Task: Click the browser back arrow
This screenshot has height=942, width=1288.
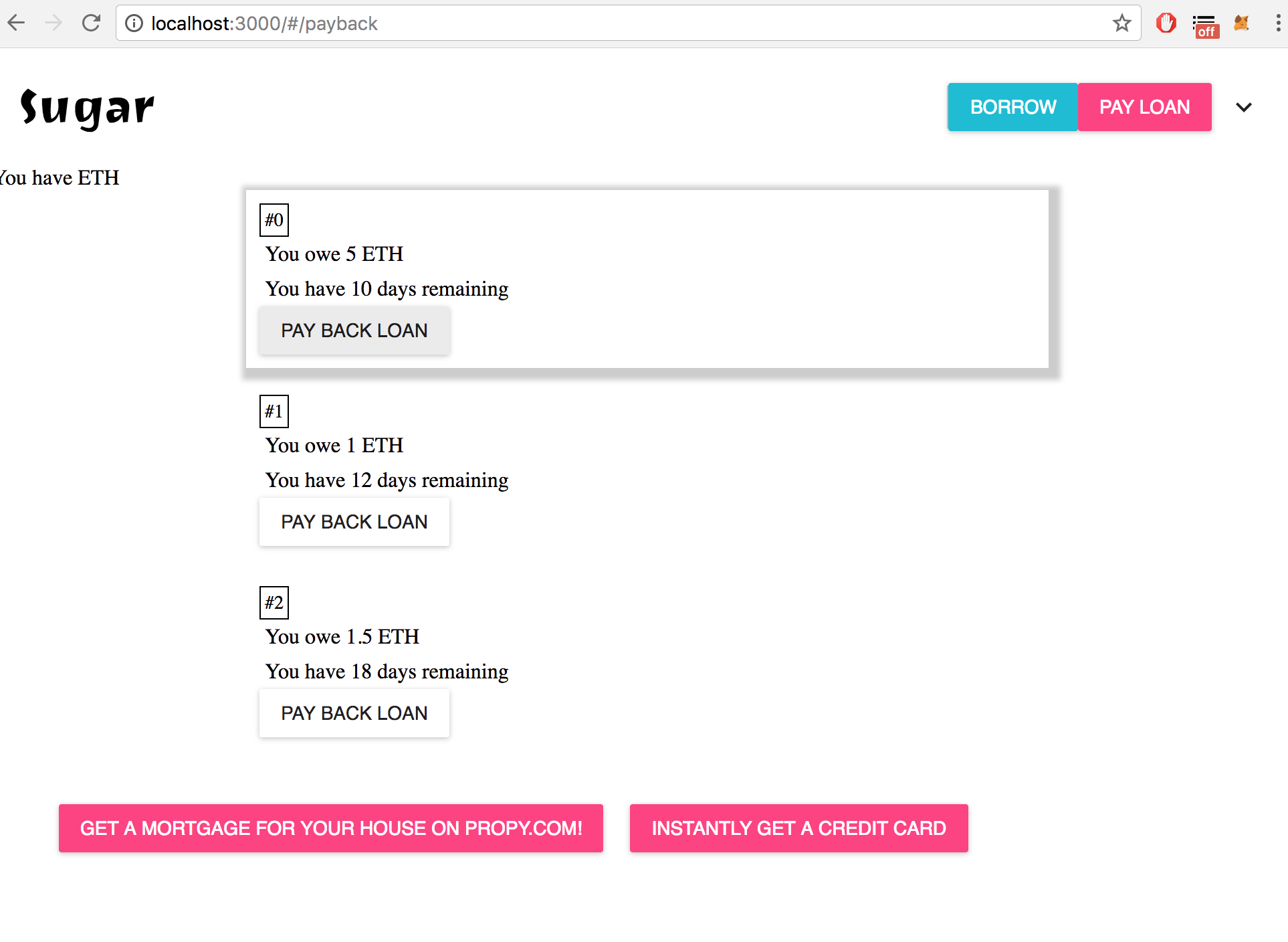Action: pos(16,23)
